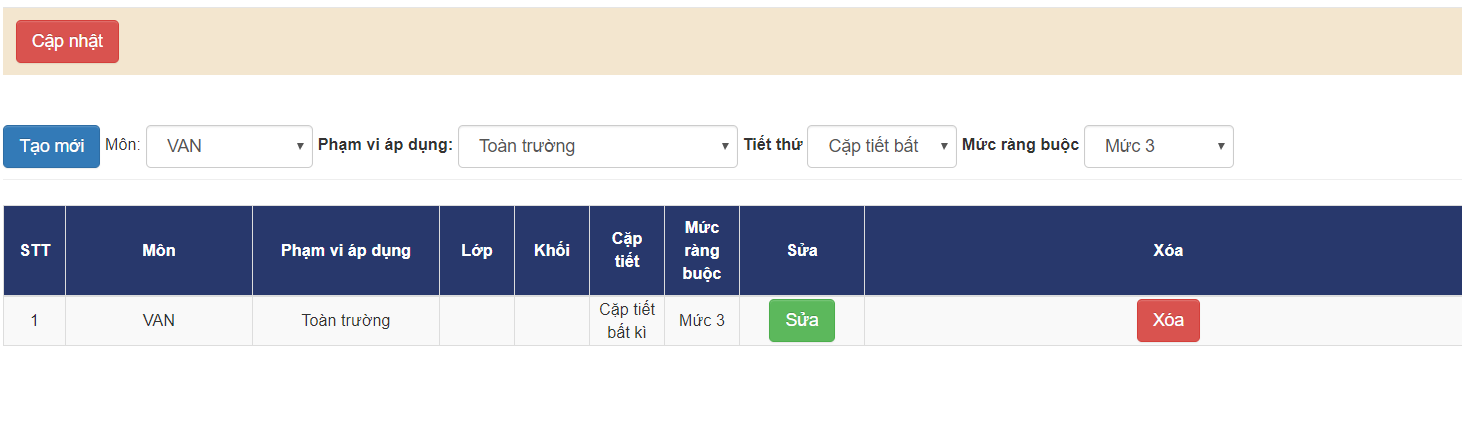This screenshot has height=430, width=1462.
Task: Open the Môn dropdown showing VAN
Action: click(229, 146)
